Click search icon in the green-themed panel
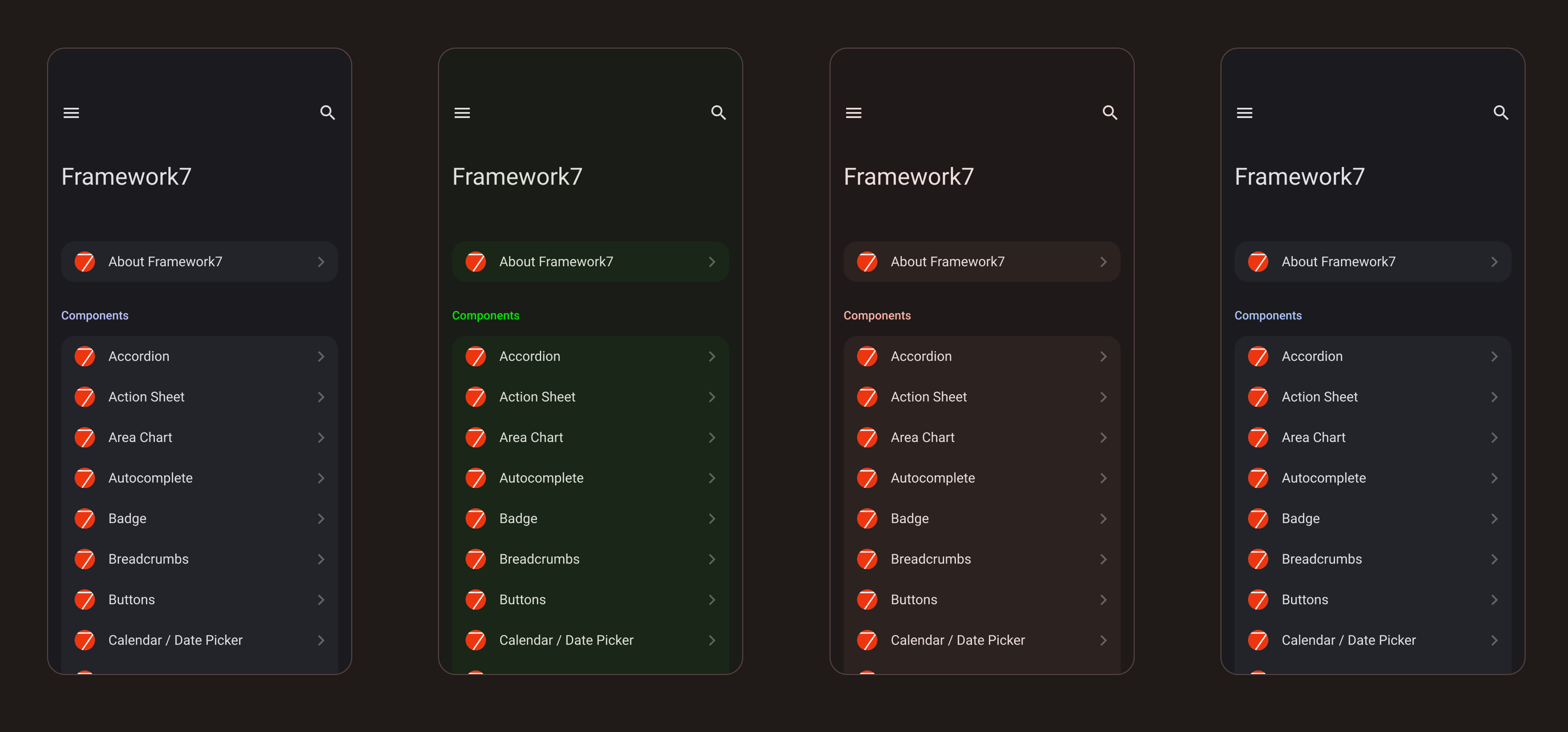The image size is (1568, 732). (x=718, y=112)
